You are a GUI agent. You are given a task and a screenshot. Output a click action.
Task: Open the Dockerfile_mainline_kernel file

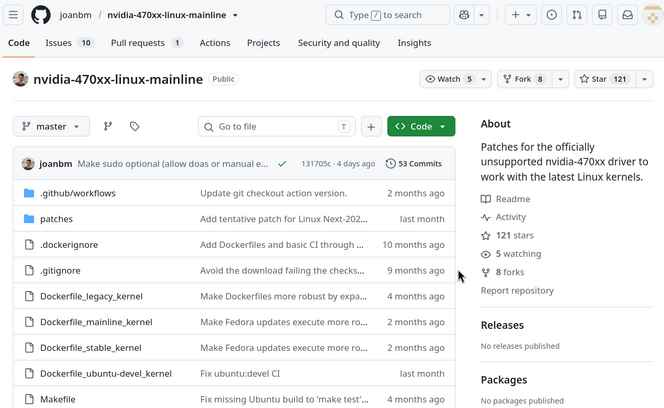tap(96, 322)
